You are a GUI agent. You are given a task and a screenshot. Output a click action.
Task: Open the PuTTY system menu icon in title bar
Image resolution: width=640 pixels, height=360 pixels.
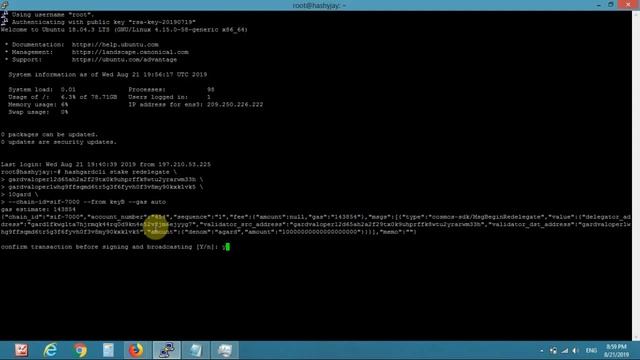point(4,4)
